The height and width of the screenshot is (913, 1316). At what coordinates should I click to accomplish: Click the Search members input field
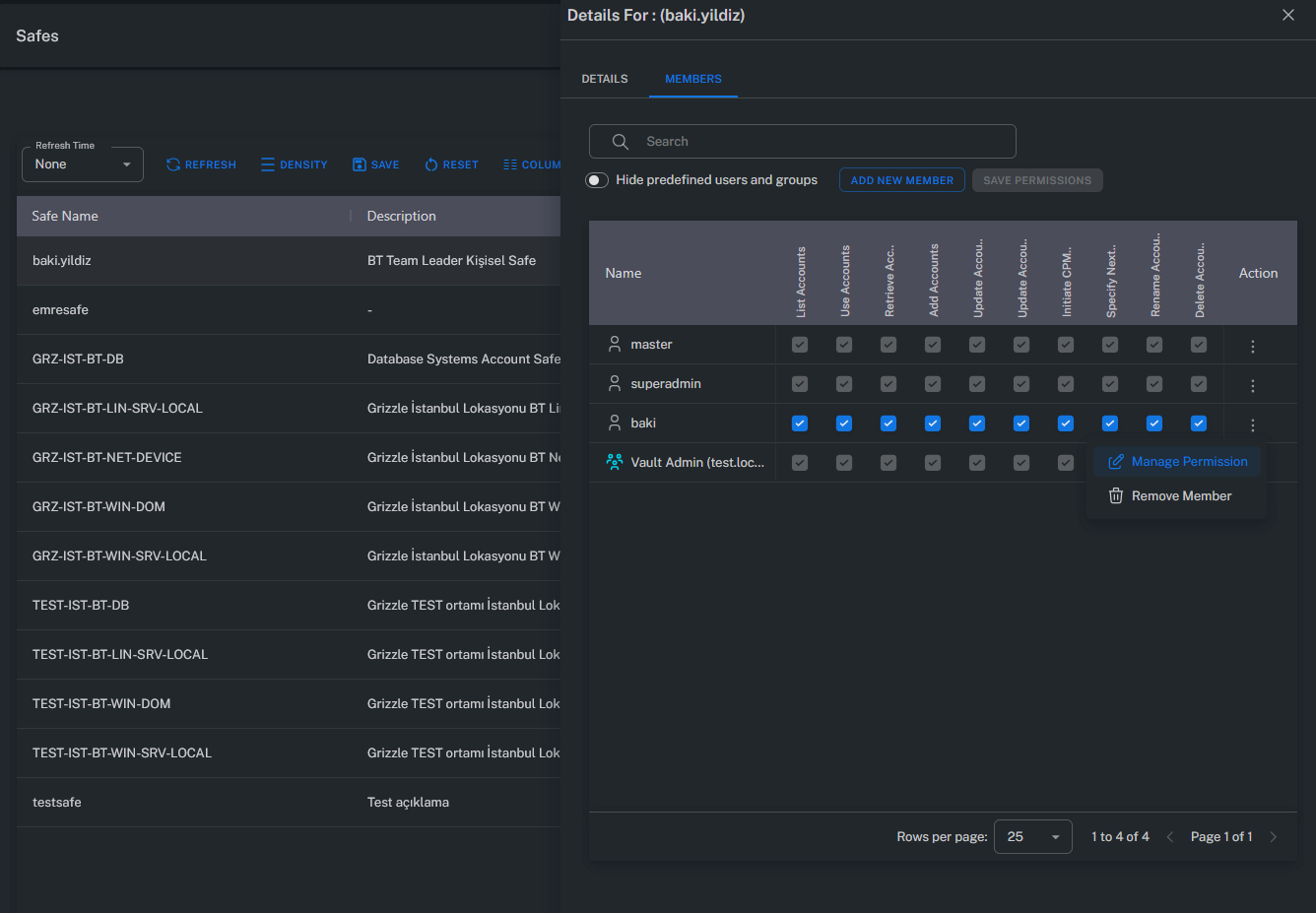coord(818,142)
